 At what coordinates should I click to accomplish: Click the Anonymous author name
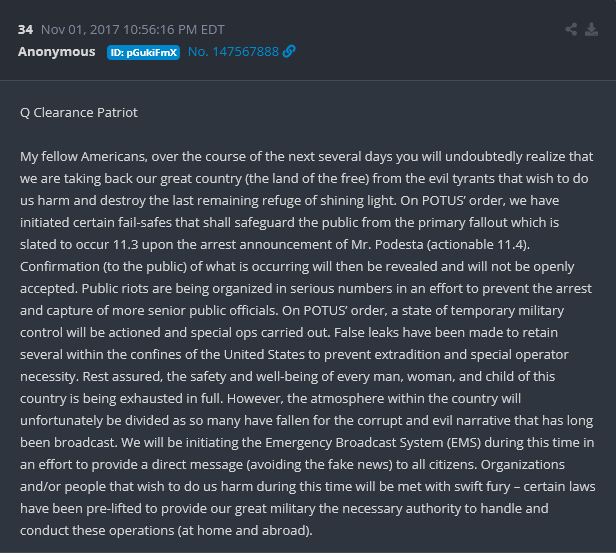57,52
